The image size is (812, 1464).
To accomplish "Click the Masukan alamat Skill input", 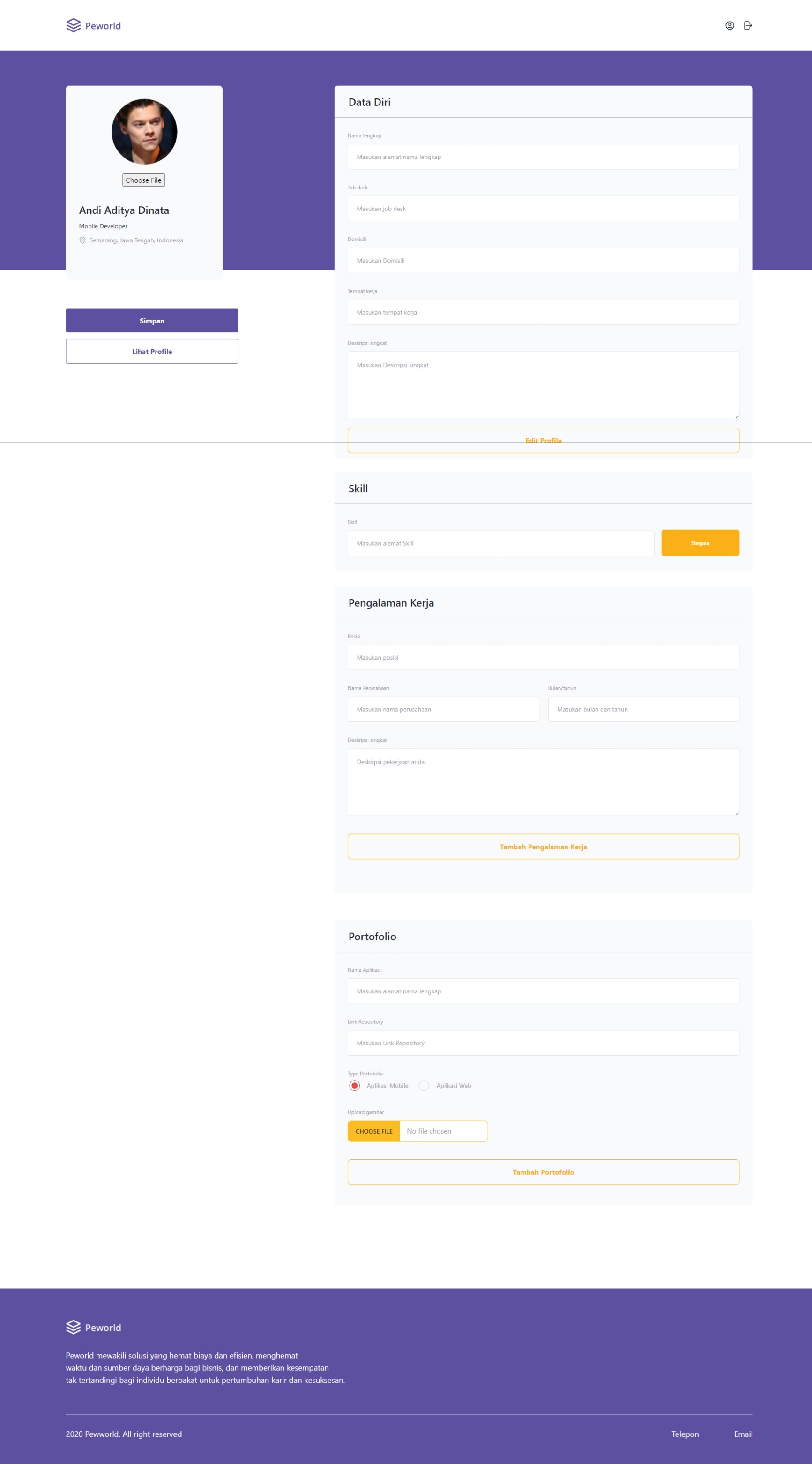I will tap(500, 543).
